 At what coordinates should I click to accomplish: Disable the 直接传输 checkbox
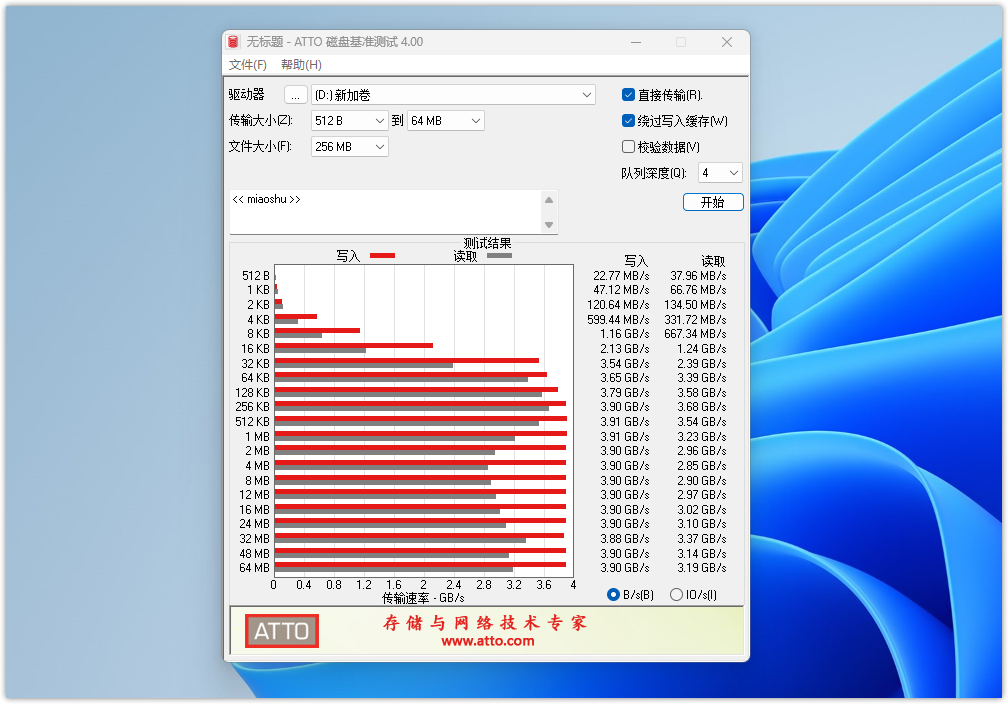[x=629, y=95]
